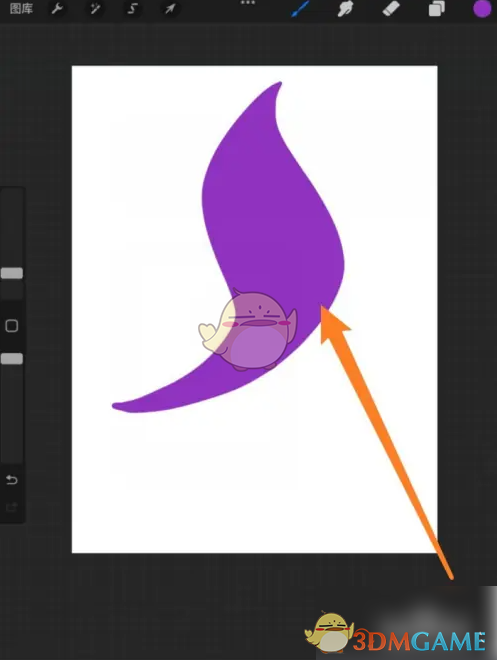Select the blue Brush tool

coord(300,9)
